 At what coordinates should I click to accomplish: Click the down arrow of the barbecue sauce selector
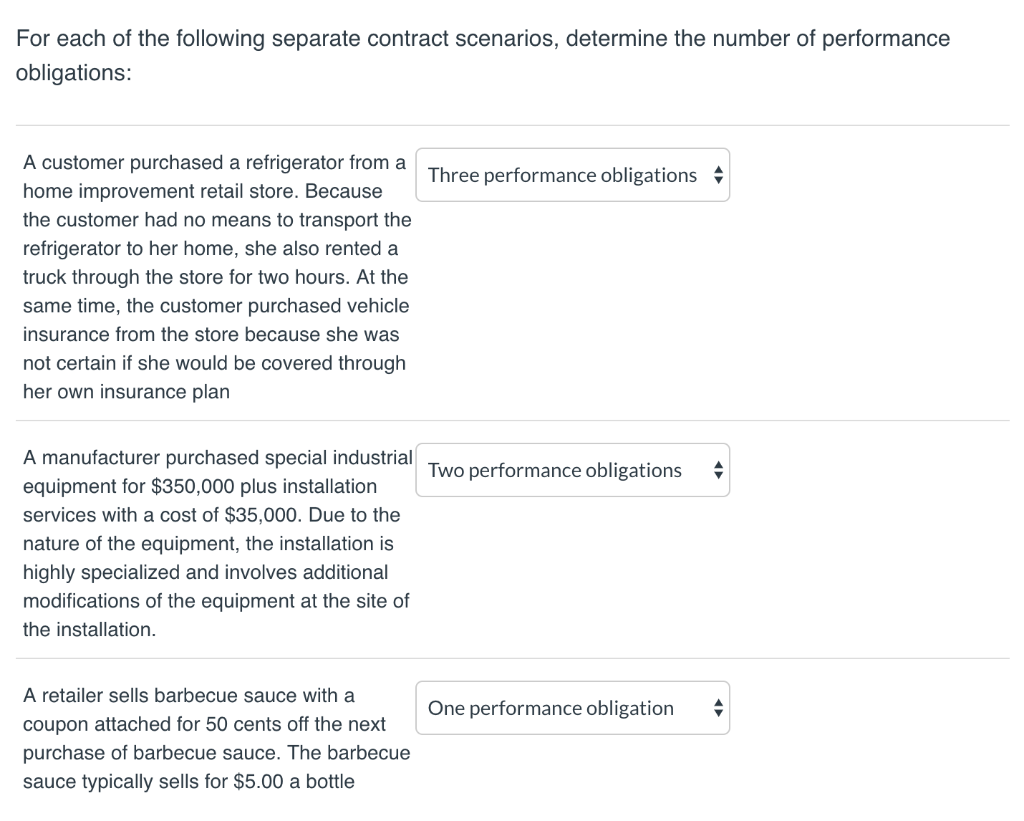click(718, 713)
